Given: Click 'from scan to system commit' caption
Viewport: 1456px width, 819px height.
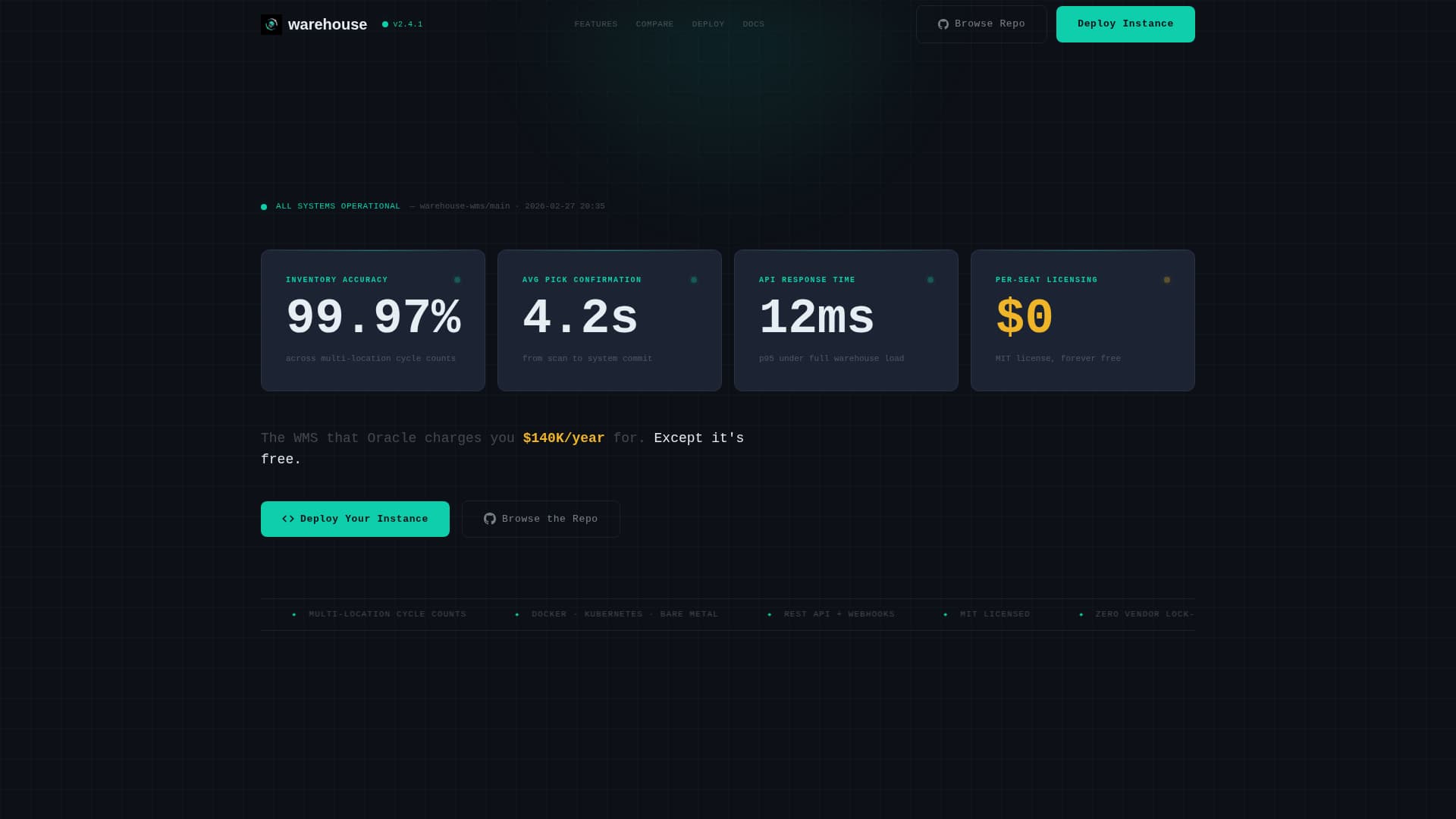Looking at the screenshot, I should pyautogui.click(x=587, y=359).
